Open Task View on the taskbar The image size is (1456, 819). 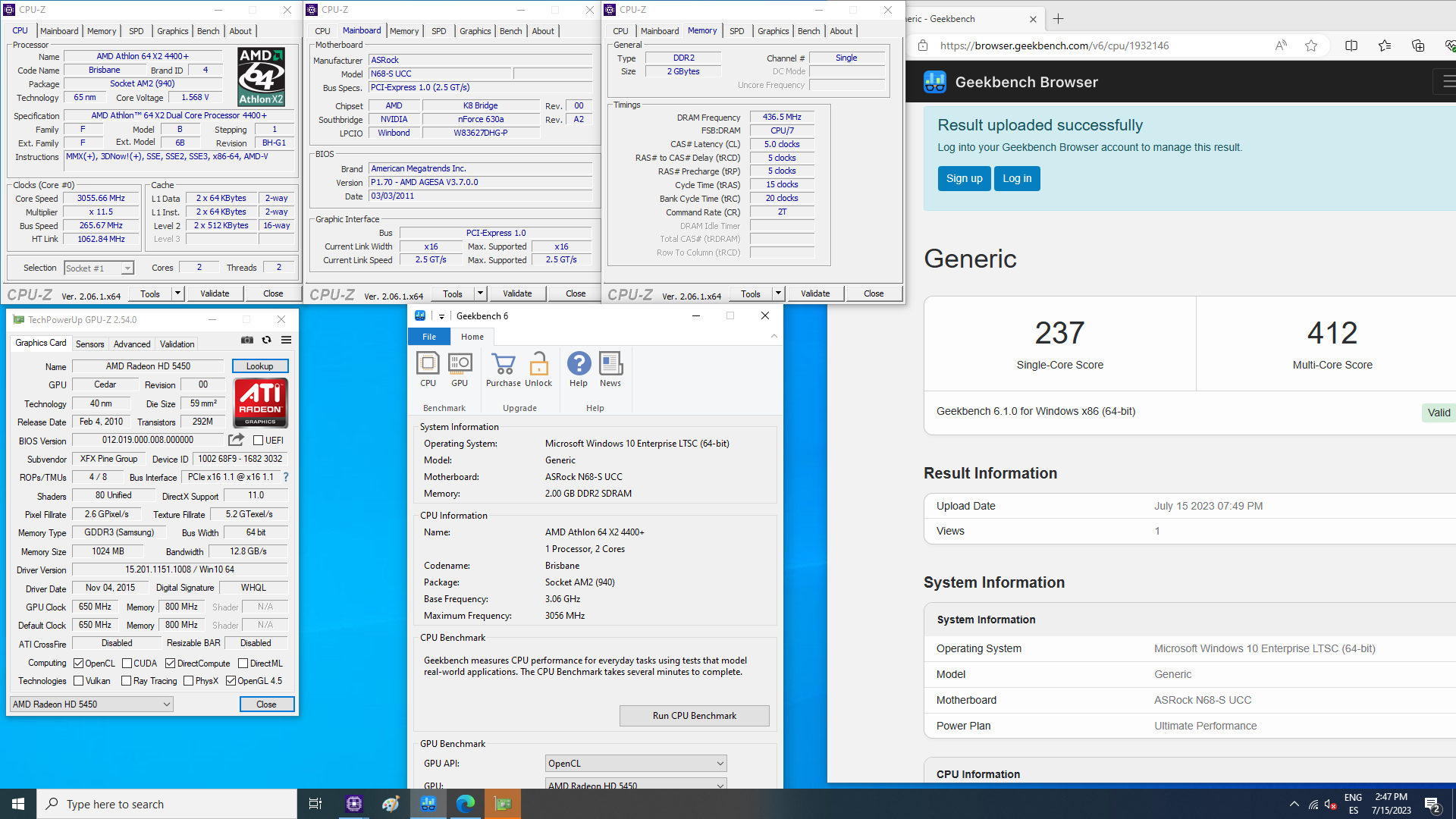(x=315, y=804)
